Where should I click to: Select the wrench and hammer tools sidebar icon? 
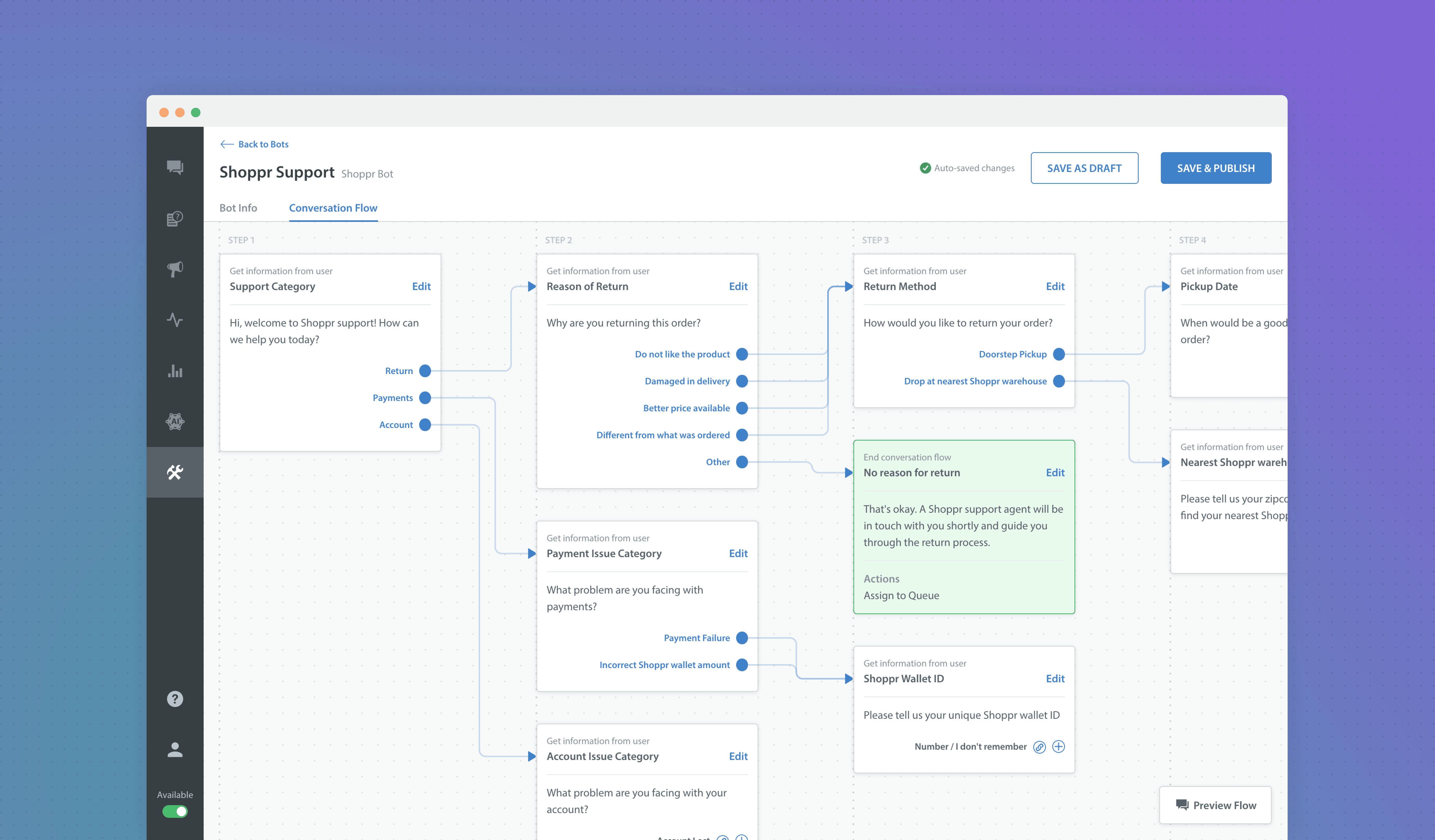pyautogui.click(x=175, y=472)
